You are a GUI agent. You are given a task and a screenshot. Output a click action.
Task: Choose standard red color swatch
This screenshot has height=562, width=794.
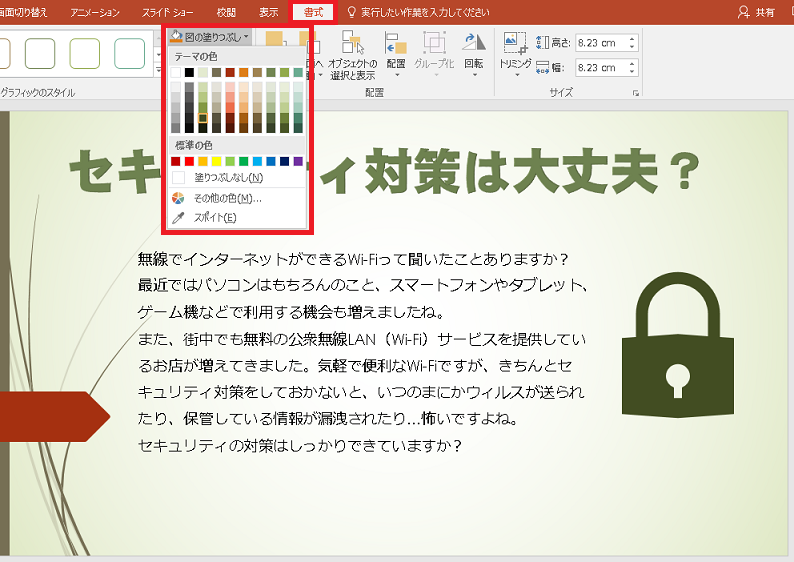pos(189,162)
